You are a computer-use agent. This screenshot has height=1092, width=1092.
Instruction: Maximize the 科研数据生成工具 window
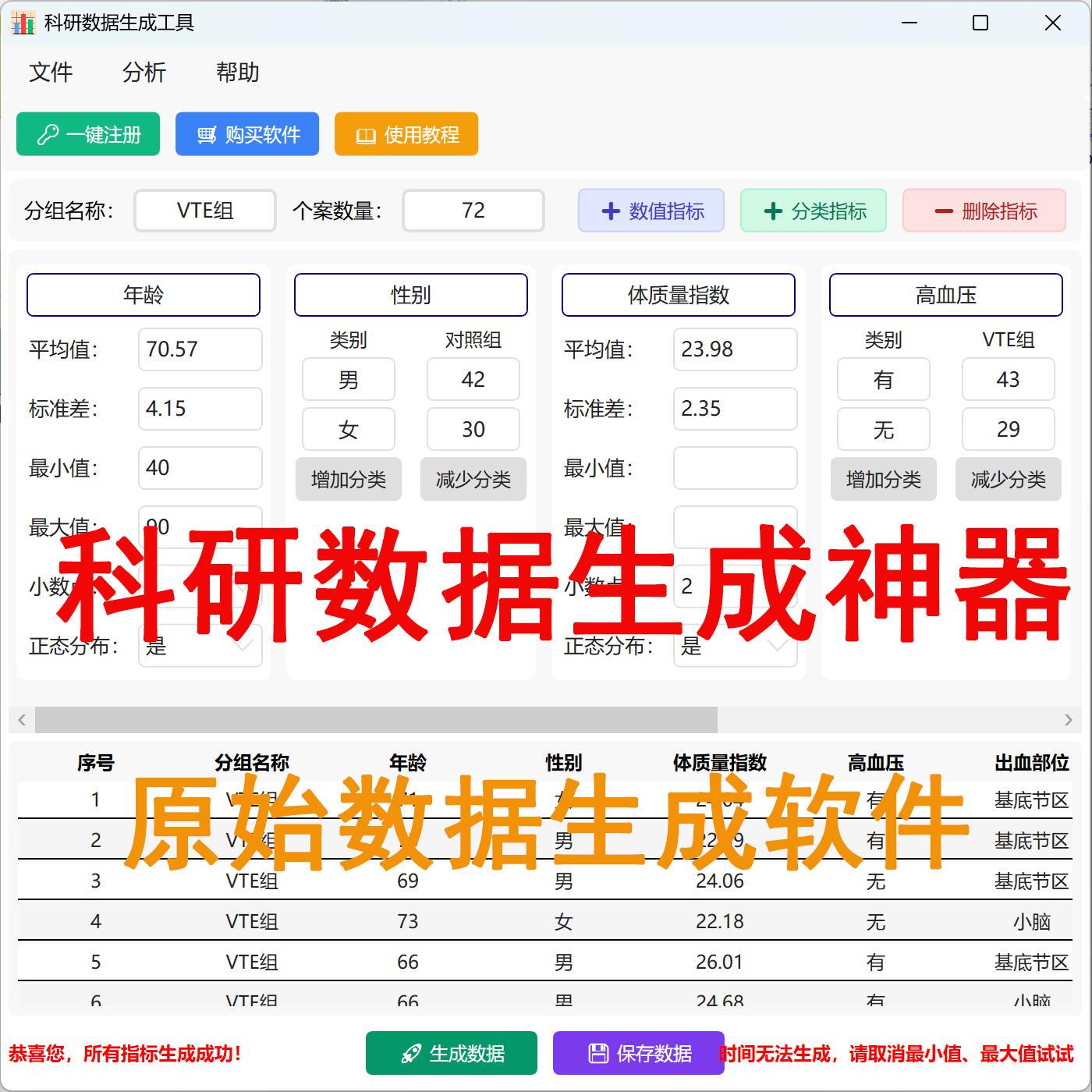980,23
